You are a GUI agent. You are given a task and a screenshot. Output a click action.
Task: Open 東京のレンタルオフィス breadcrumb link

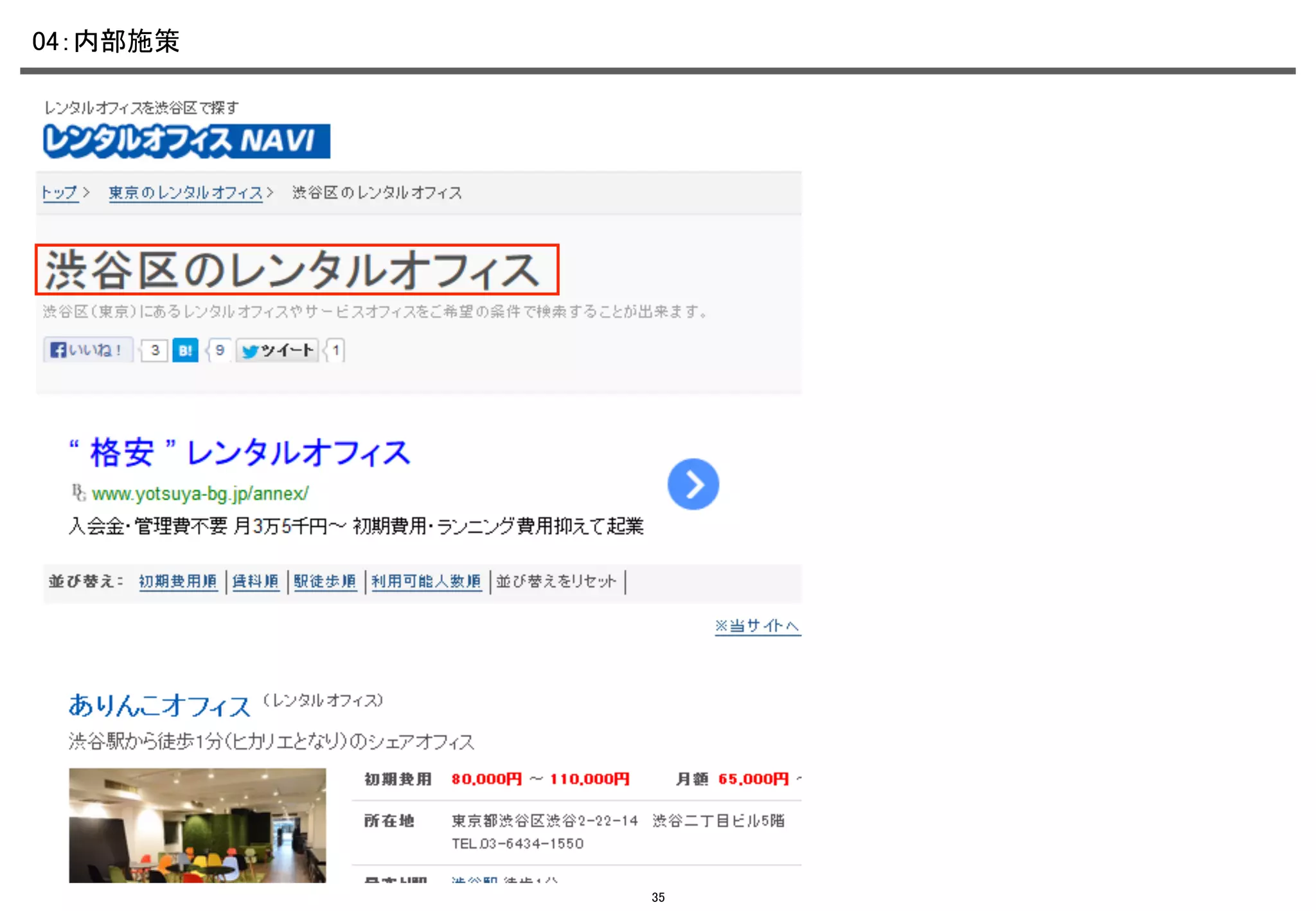pyautogui.click(x=186, y=193)
